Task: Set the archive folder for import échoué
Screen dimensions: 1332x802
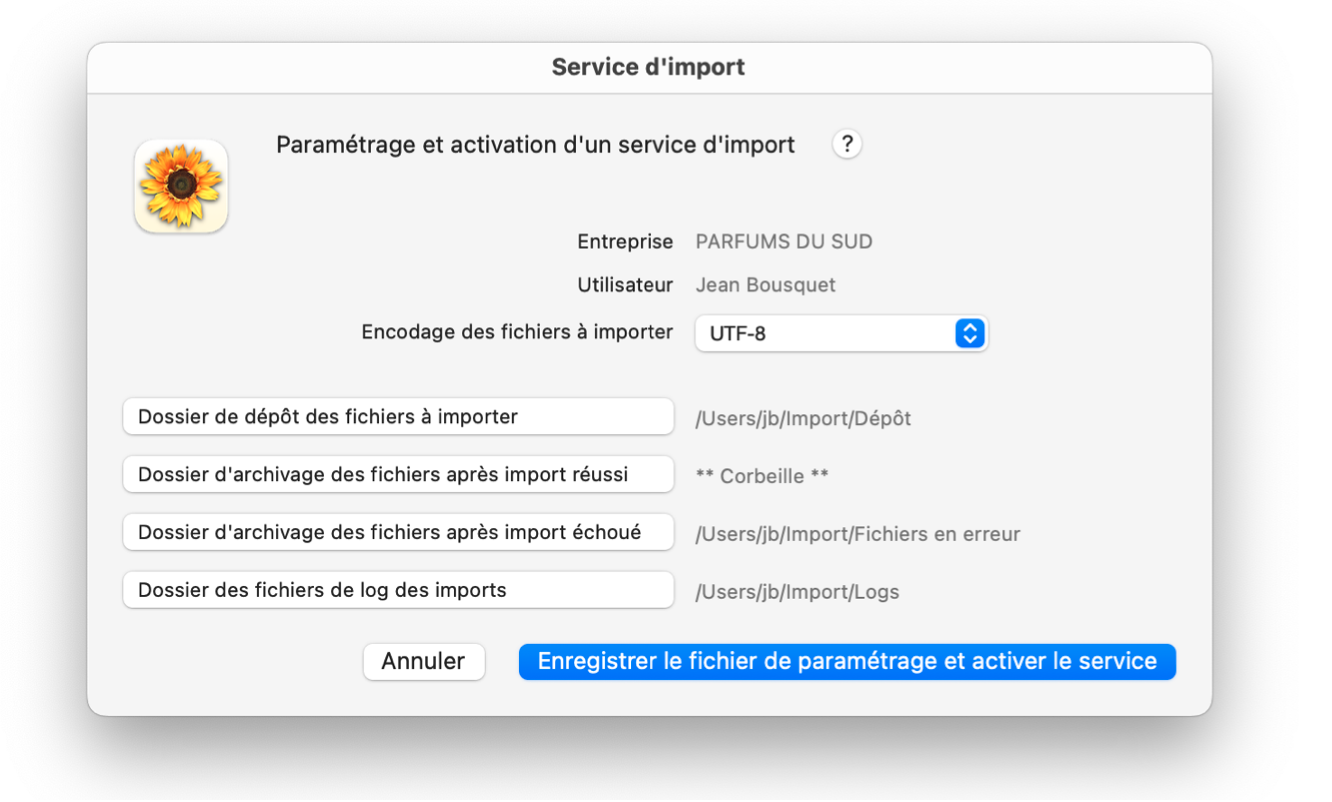Action: (x=398, y=532)
